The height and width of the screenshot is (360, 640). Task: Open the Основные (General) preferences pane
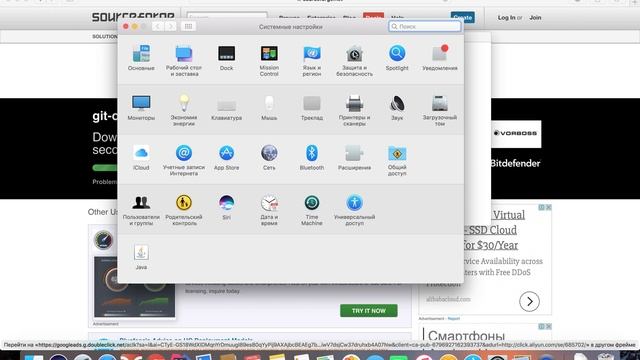(x=141, y=58)
